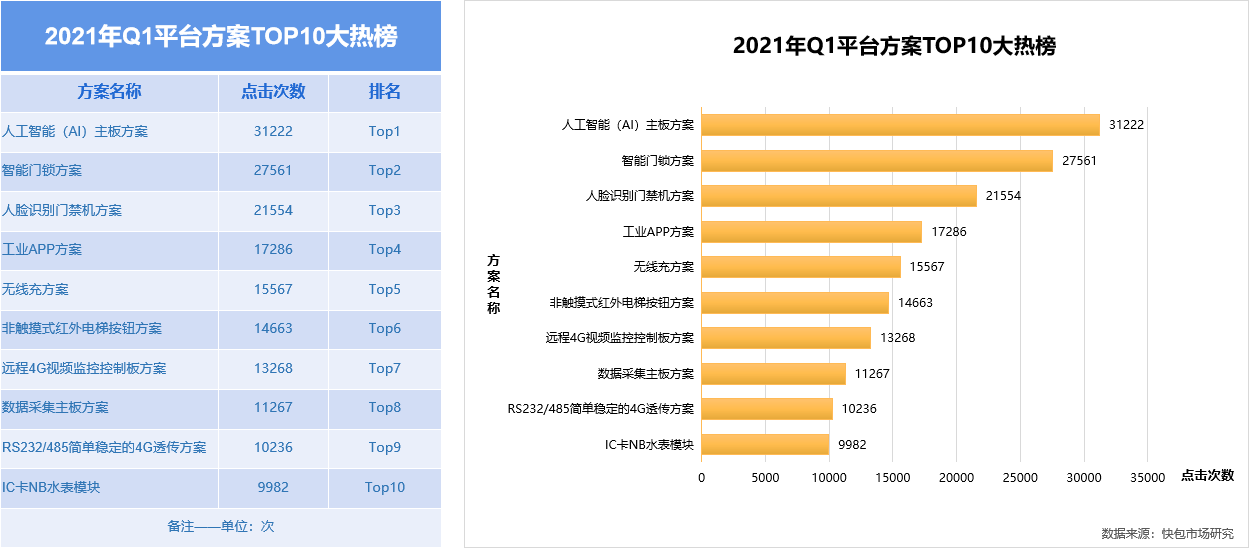Viewport: 1249px width, 549px height.
Task: Click the Top6 rank cell
Action: coord(385,329)
